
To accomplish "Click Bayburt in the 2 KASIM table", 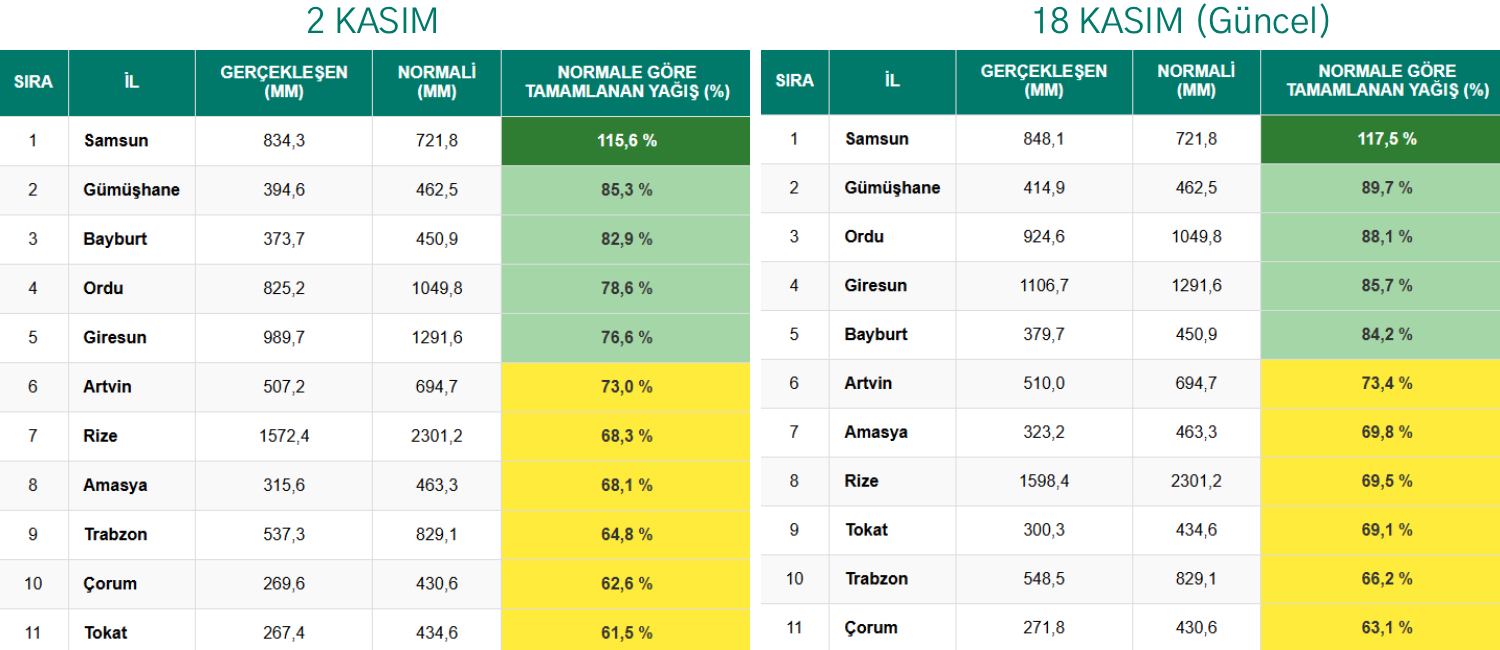I will pyautogui.click(x=115, y=239).
